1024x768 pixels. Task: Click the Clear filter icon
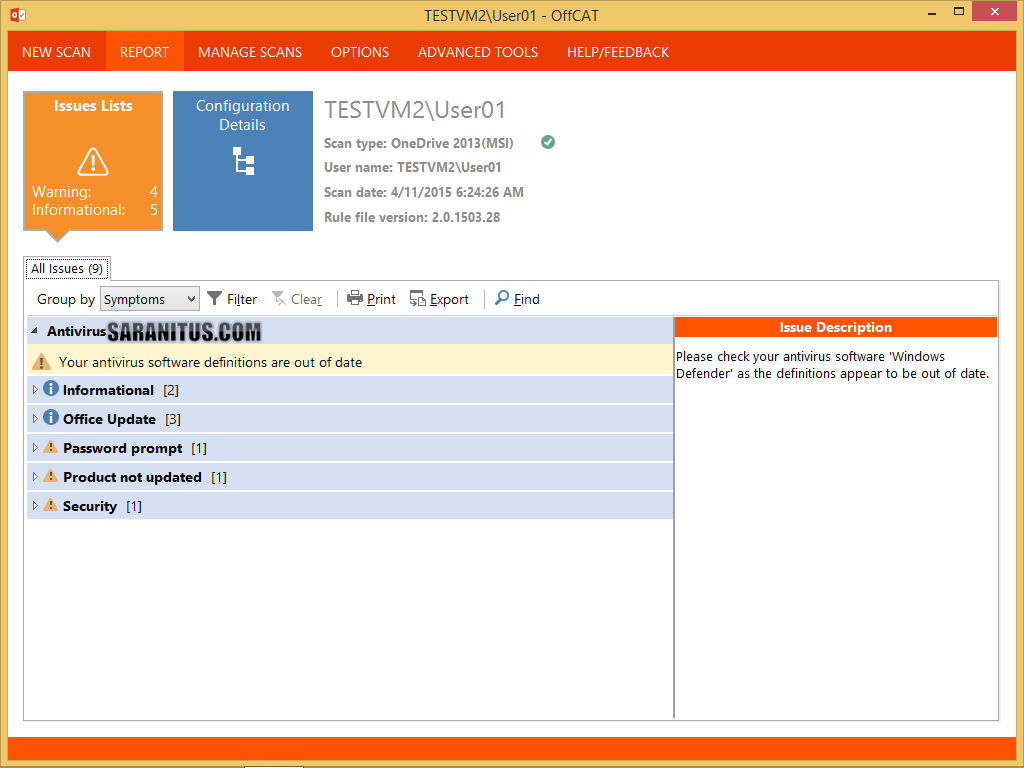coord(279,298)
